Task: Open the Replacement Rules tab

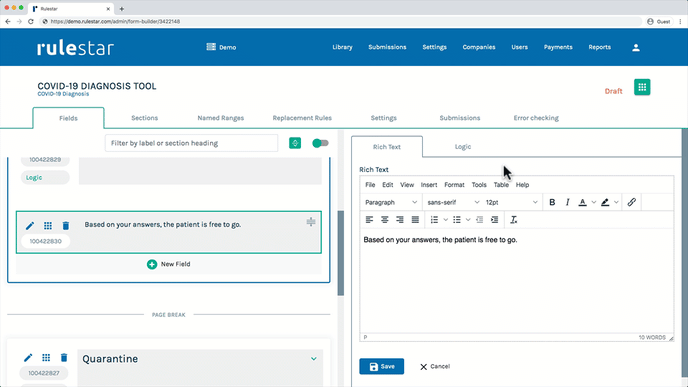Action: [x=302, y=118]
